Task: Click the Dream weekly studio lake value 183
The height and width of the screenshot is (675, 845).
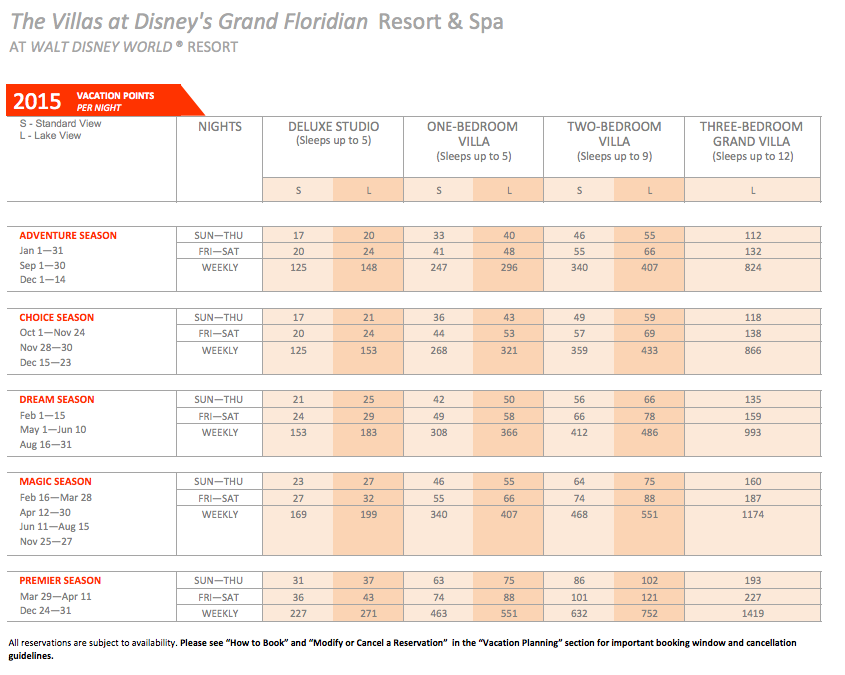Action: coord(369,433)
